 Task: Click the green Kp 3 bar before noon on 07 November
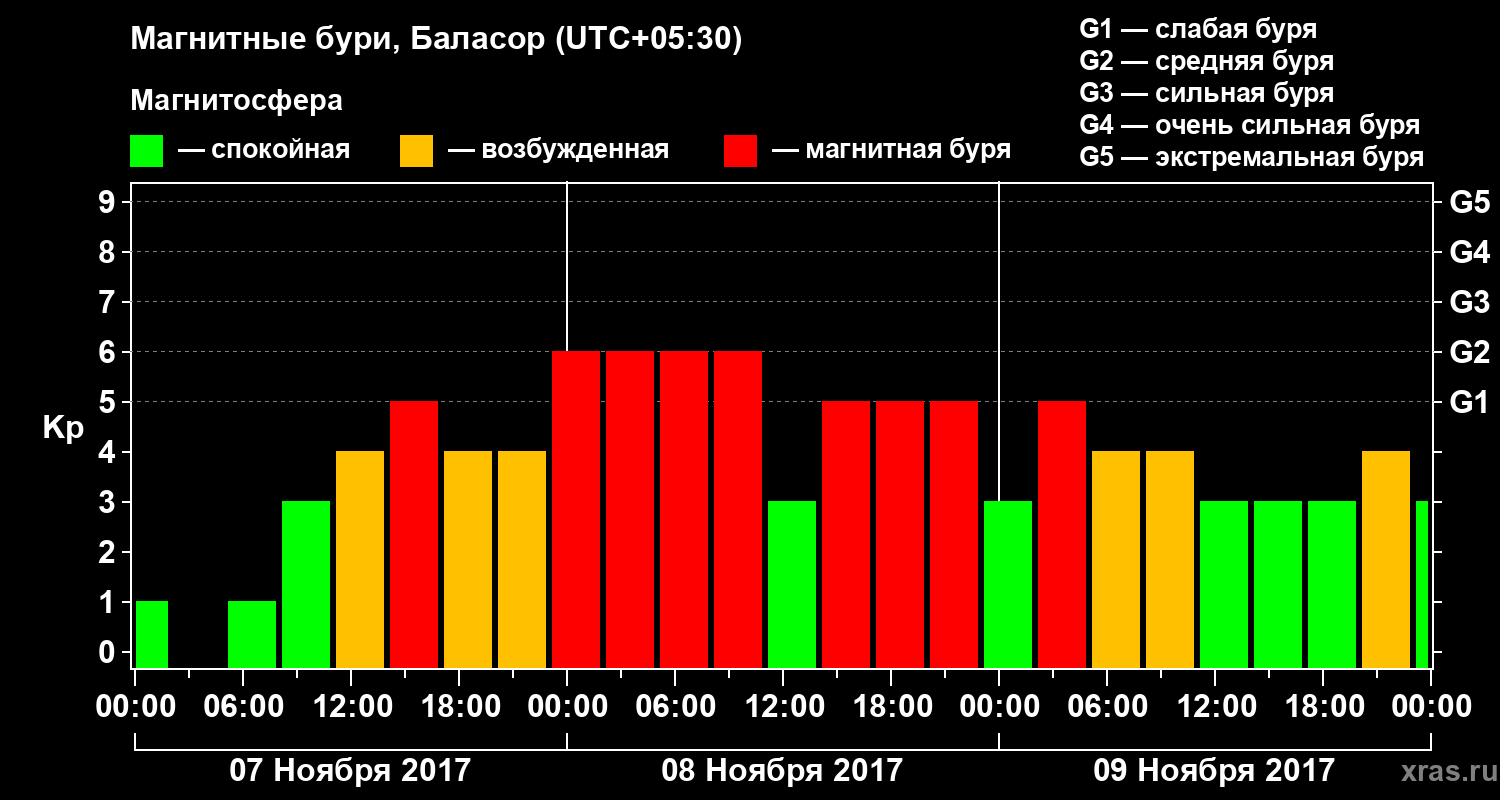tap(306, 584)
